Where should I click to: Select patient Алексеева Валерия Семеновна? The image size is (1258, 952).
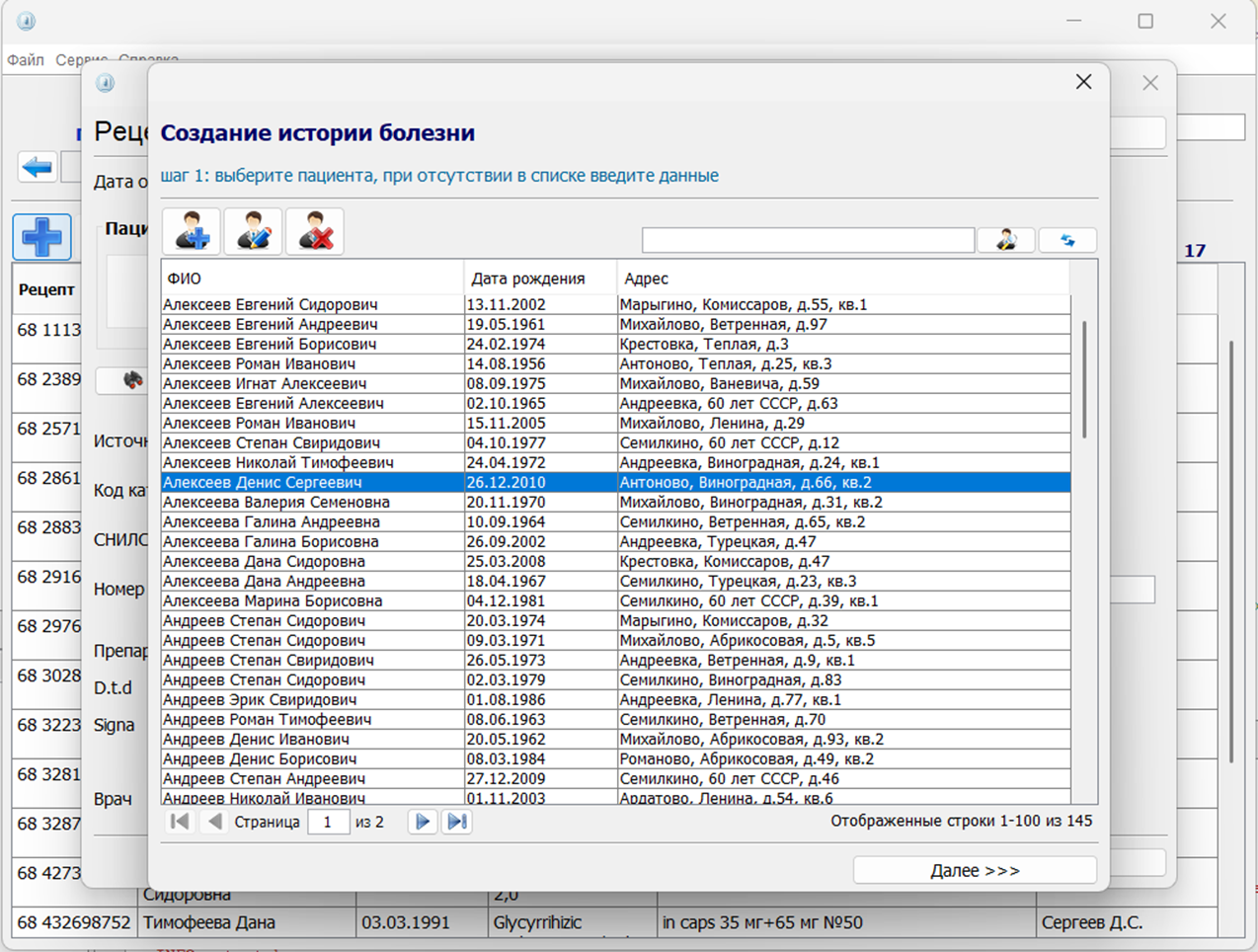pos(276,502)
